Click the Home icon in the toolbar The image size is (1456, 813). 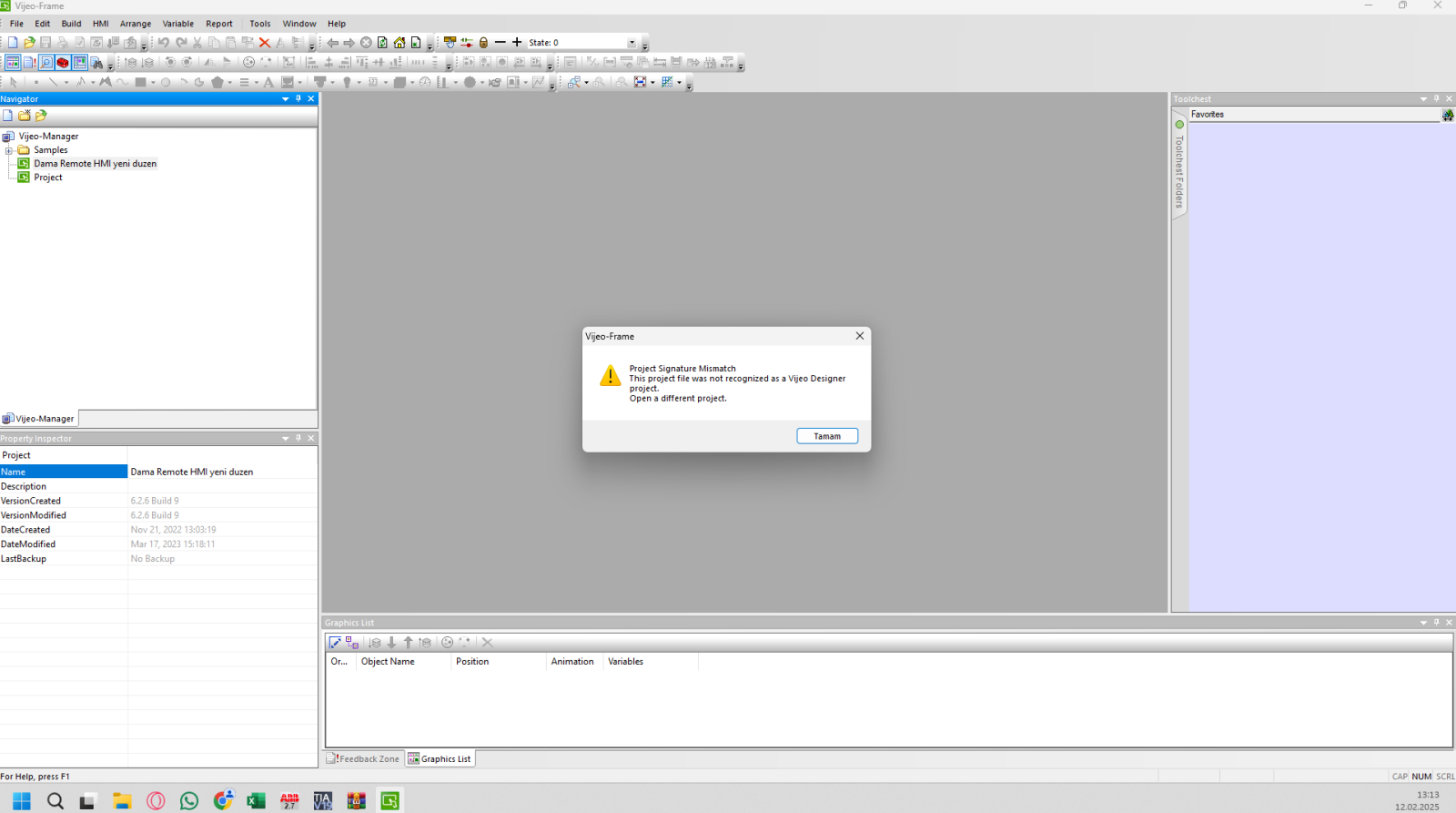pyautogui.click(x=399, y=43)
